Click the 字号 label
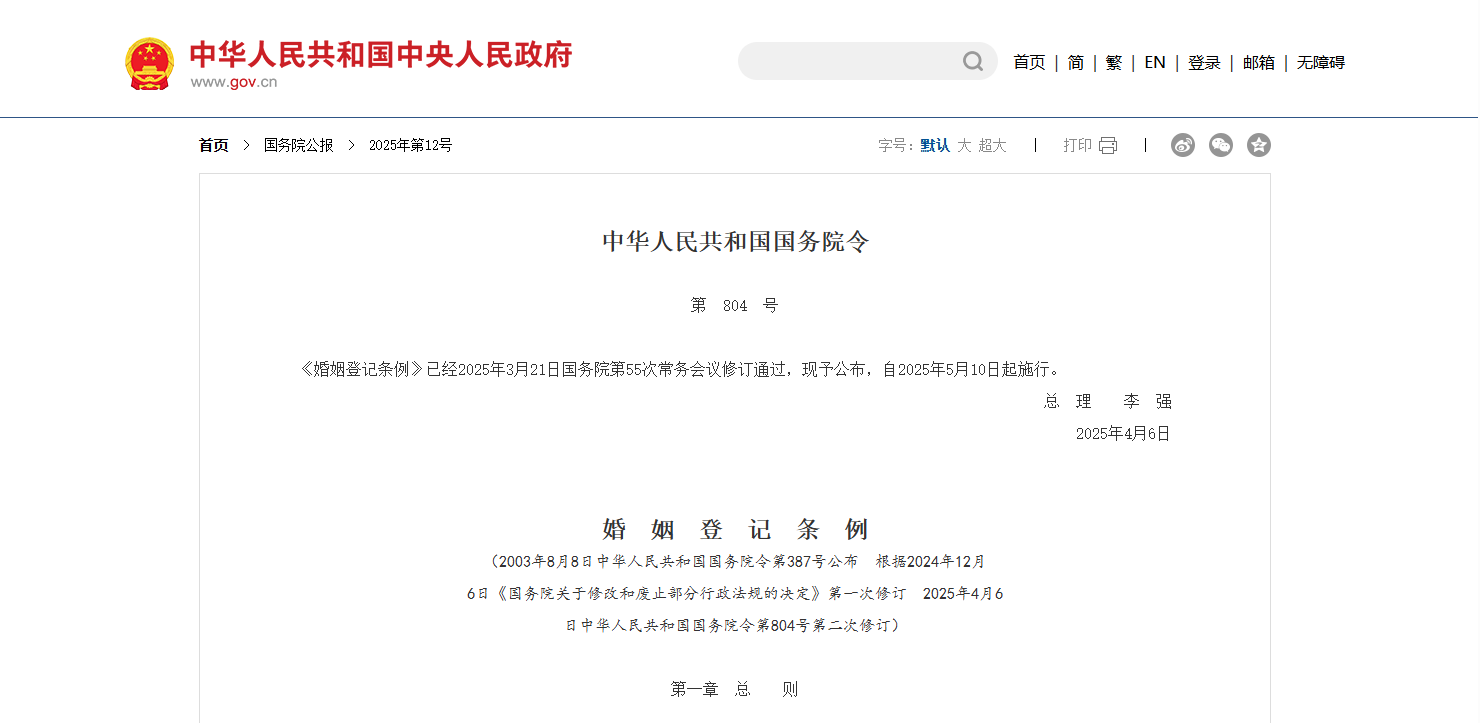Viewport: 1480px width, 723px height. [896, 145]
